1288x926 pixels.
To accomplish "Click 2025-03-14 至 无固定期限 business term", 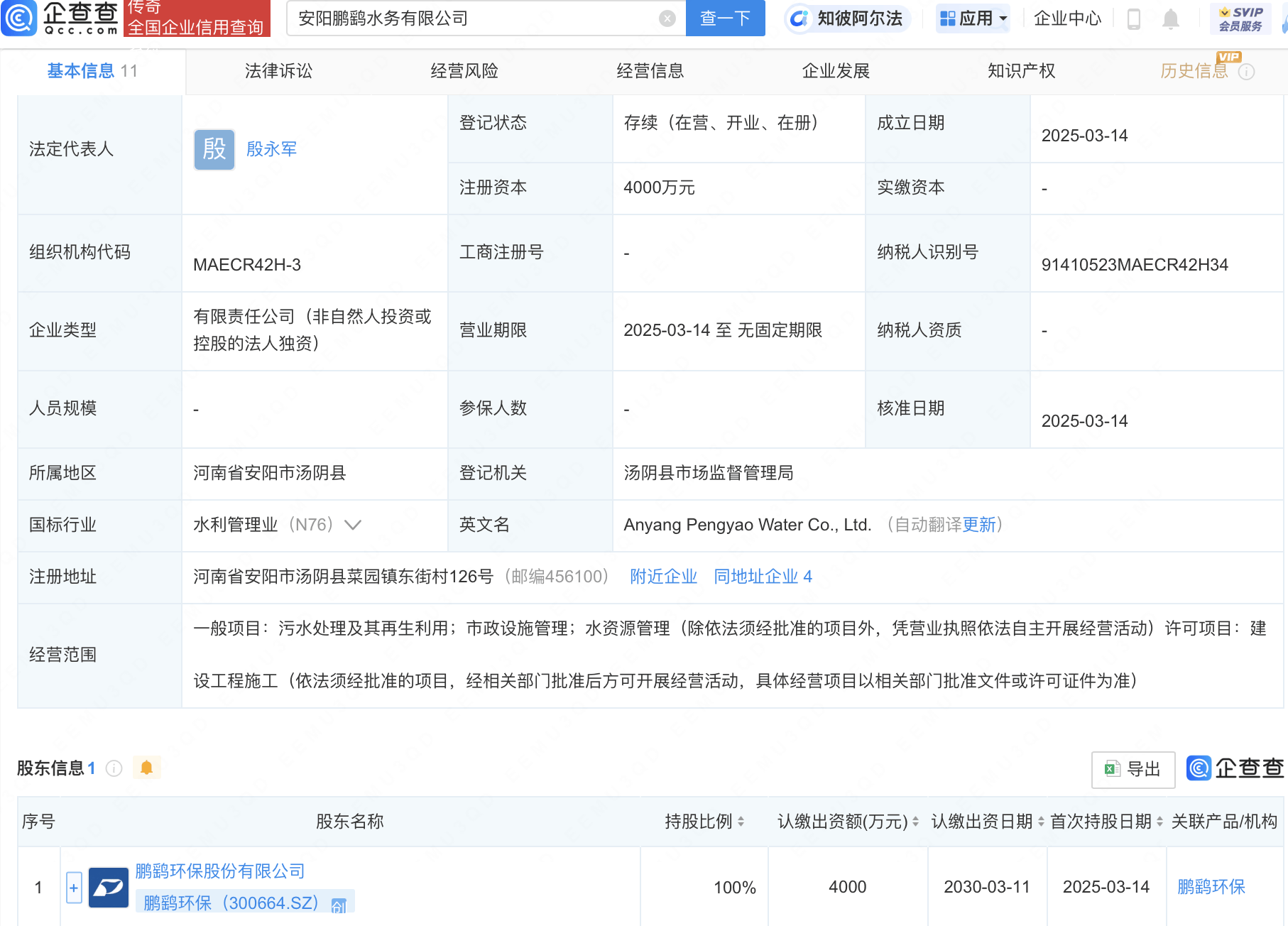I will pos(723,330).
